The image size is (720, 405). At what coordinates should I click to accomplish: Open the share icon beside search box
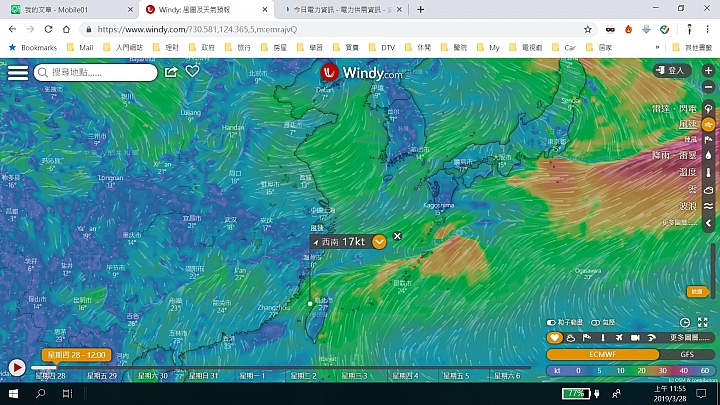(x=171, y=72)
